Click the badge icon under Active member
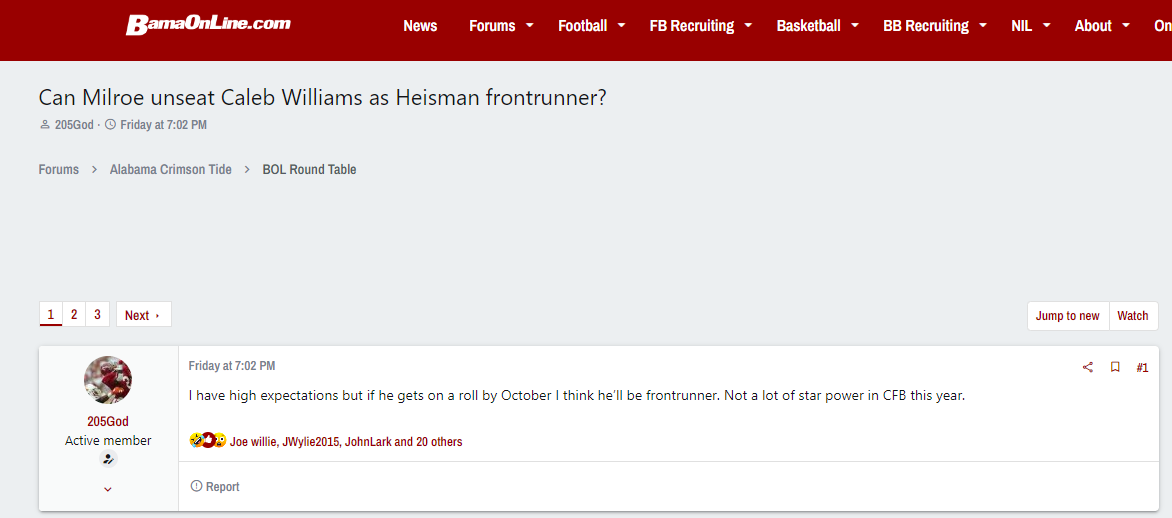The width and height of the screenshot is (1172, 518). click(108, 459)
